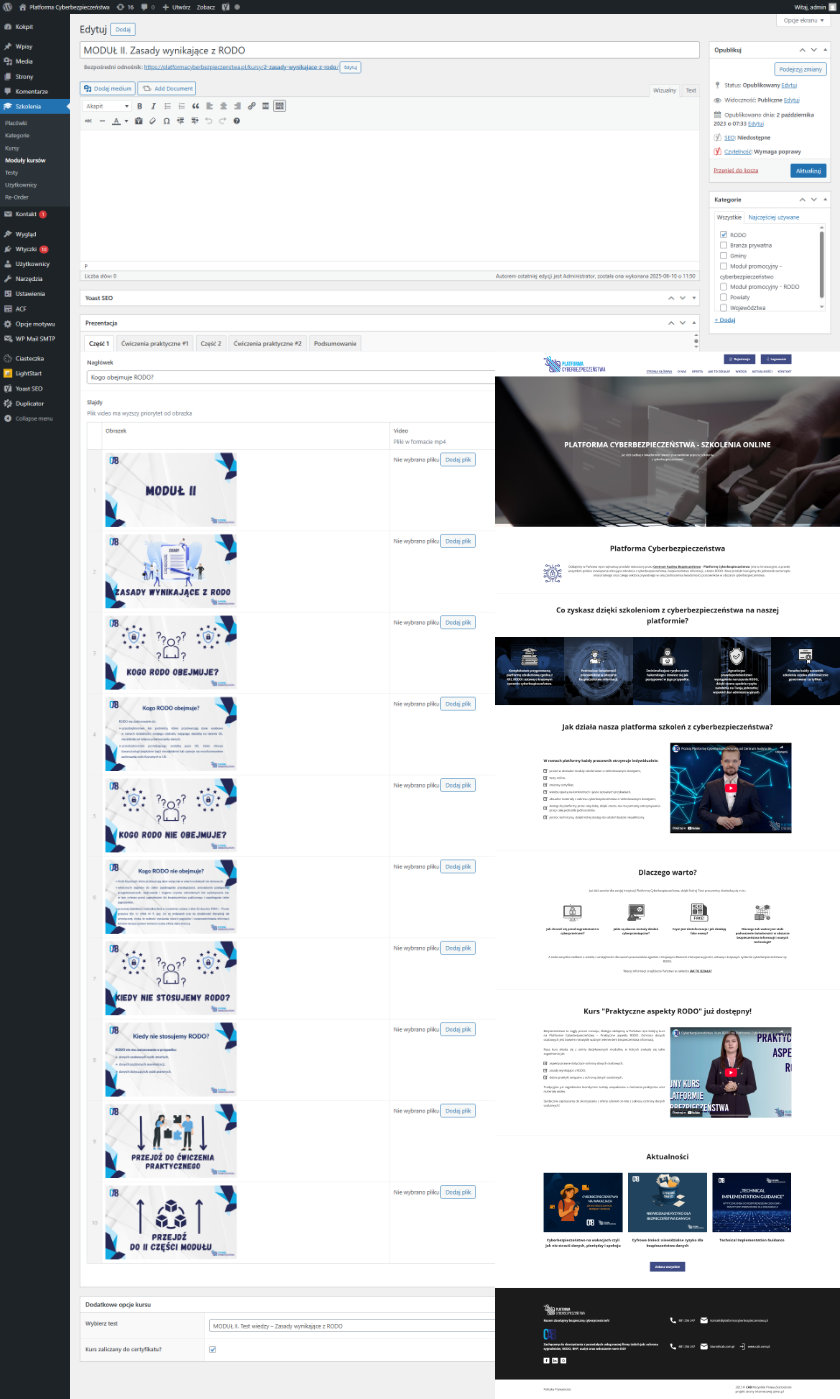Open the special character (Omega) picker
This screenshot has width=840, height=1399.
[166, 121]
